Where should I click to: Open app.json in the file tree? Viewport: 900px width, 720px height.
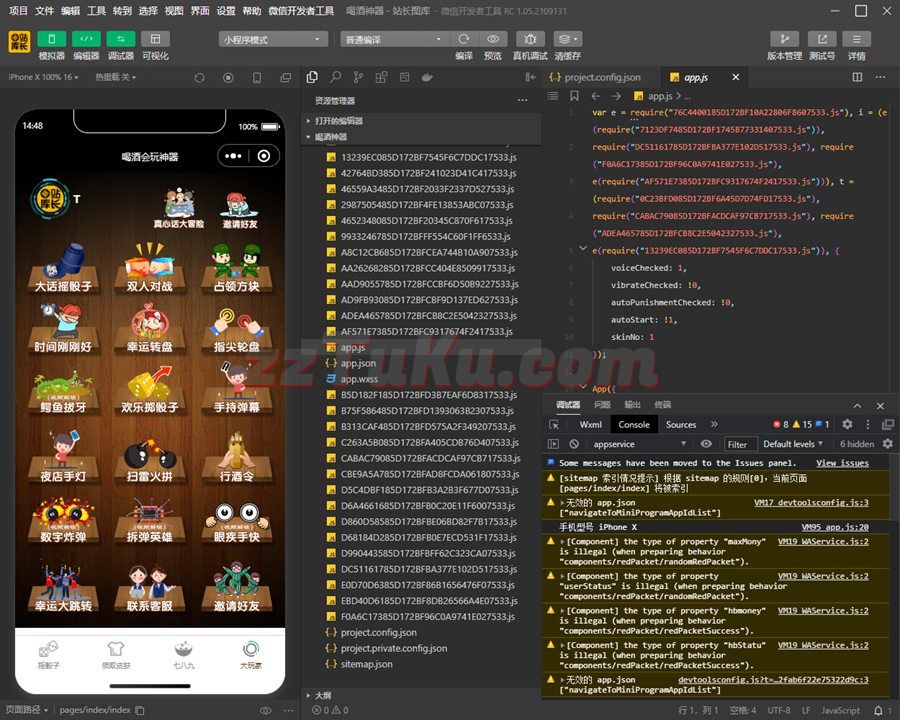pyautogui.click(x=358, y=363)
